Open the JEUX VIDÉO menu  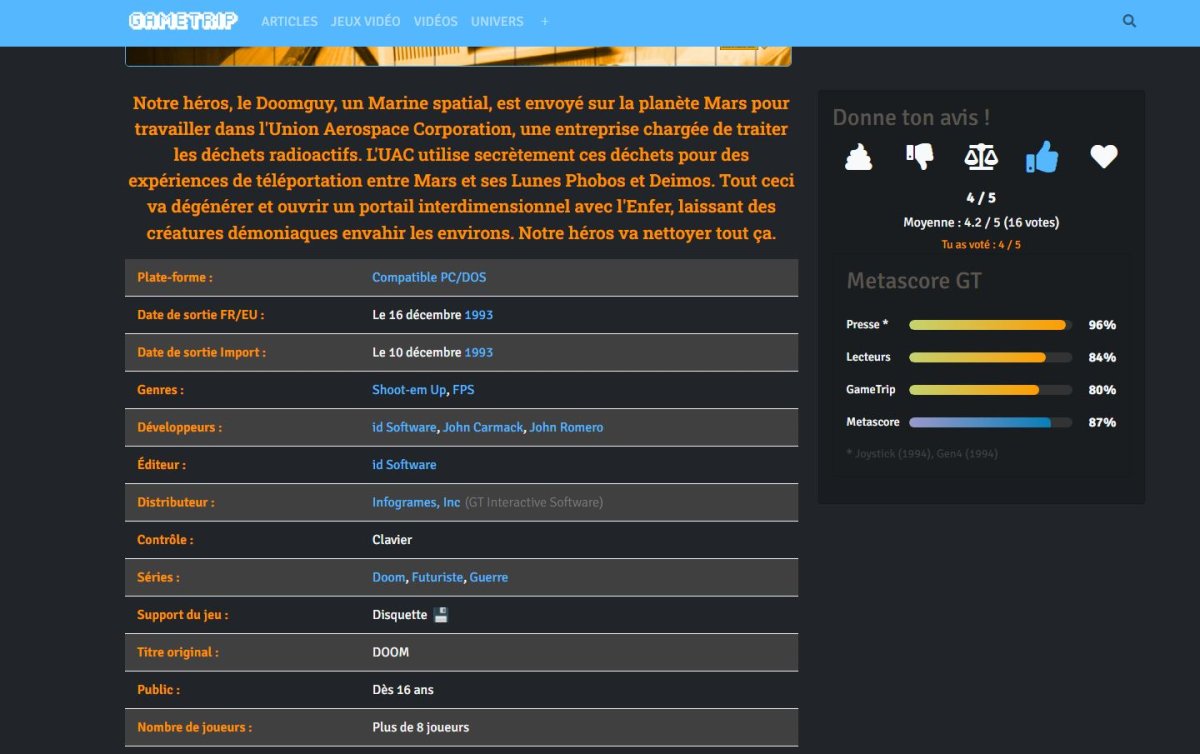365,21
